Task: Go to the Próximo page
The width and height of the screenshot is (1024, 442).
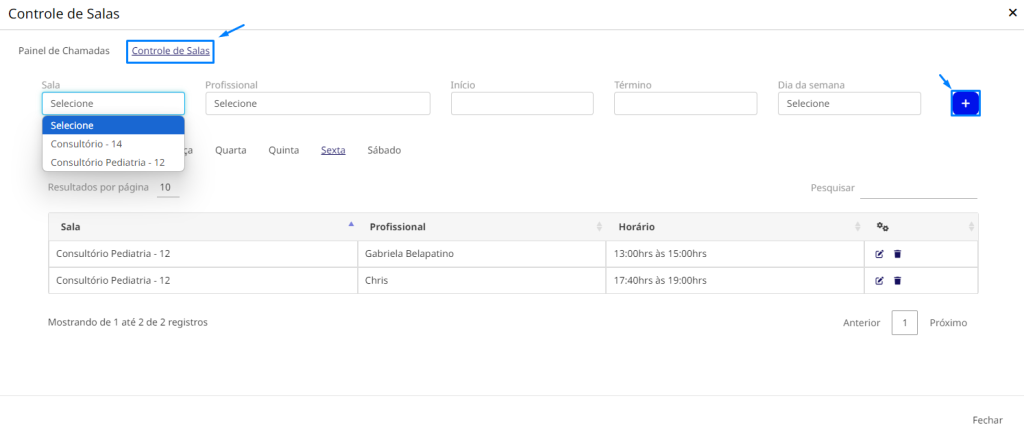Action: [x=948, y=323]
